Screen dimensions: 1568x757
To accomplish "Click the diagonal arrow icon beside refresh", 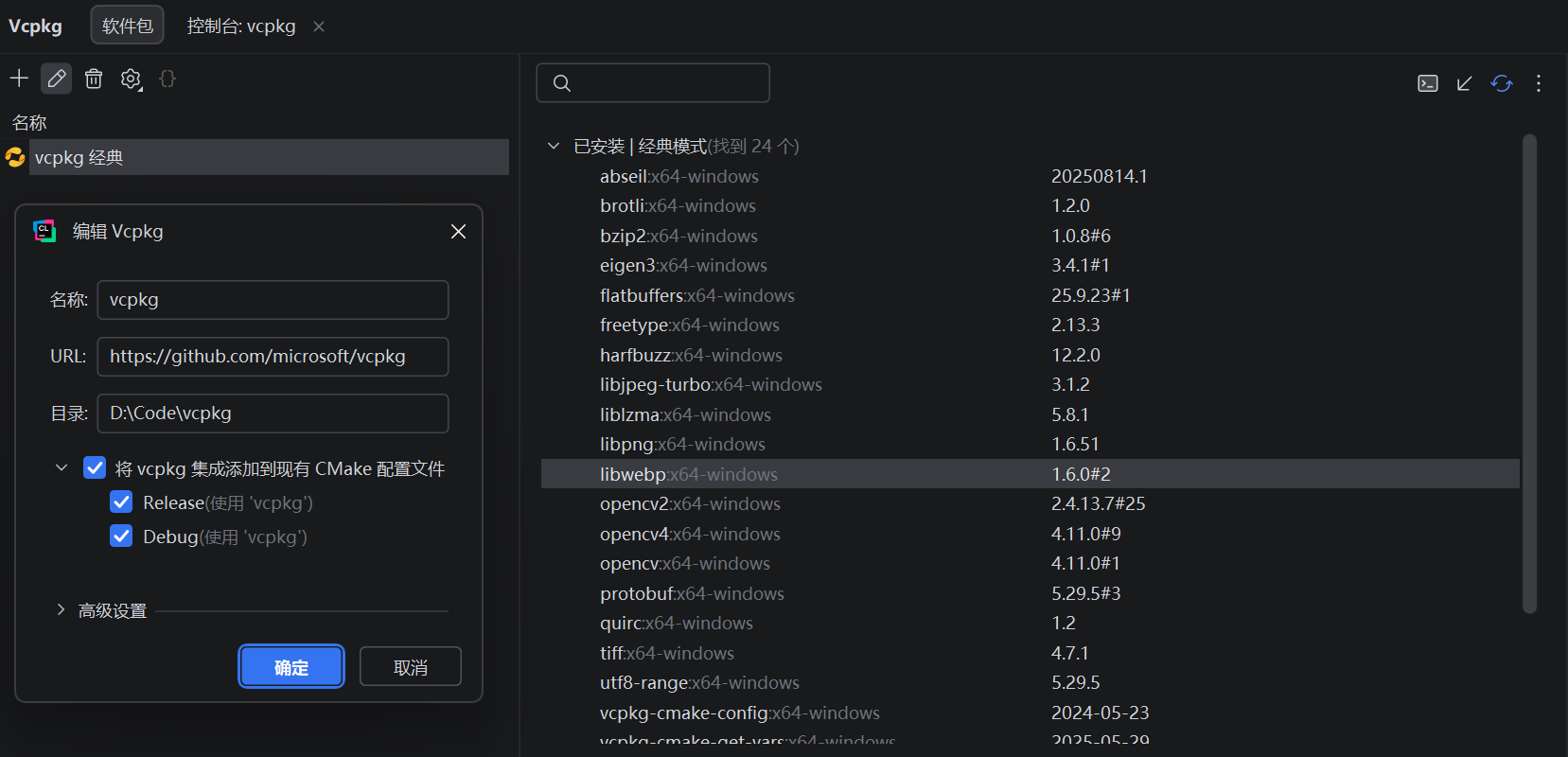I will point(1465,83).
